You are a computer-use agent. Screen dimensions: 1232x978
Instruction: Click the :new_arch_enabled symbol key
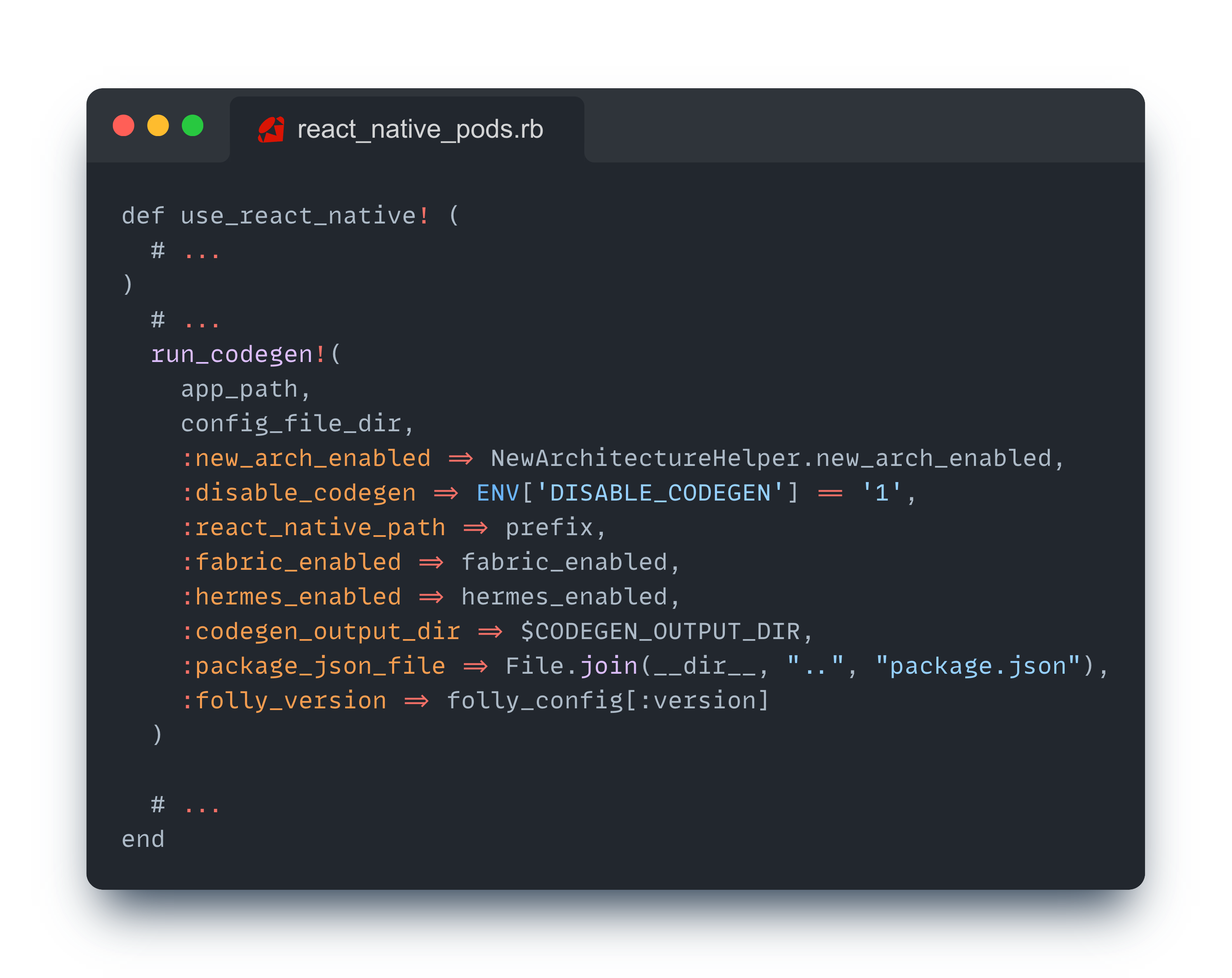306,459
